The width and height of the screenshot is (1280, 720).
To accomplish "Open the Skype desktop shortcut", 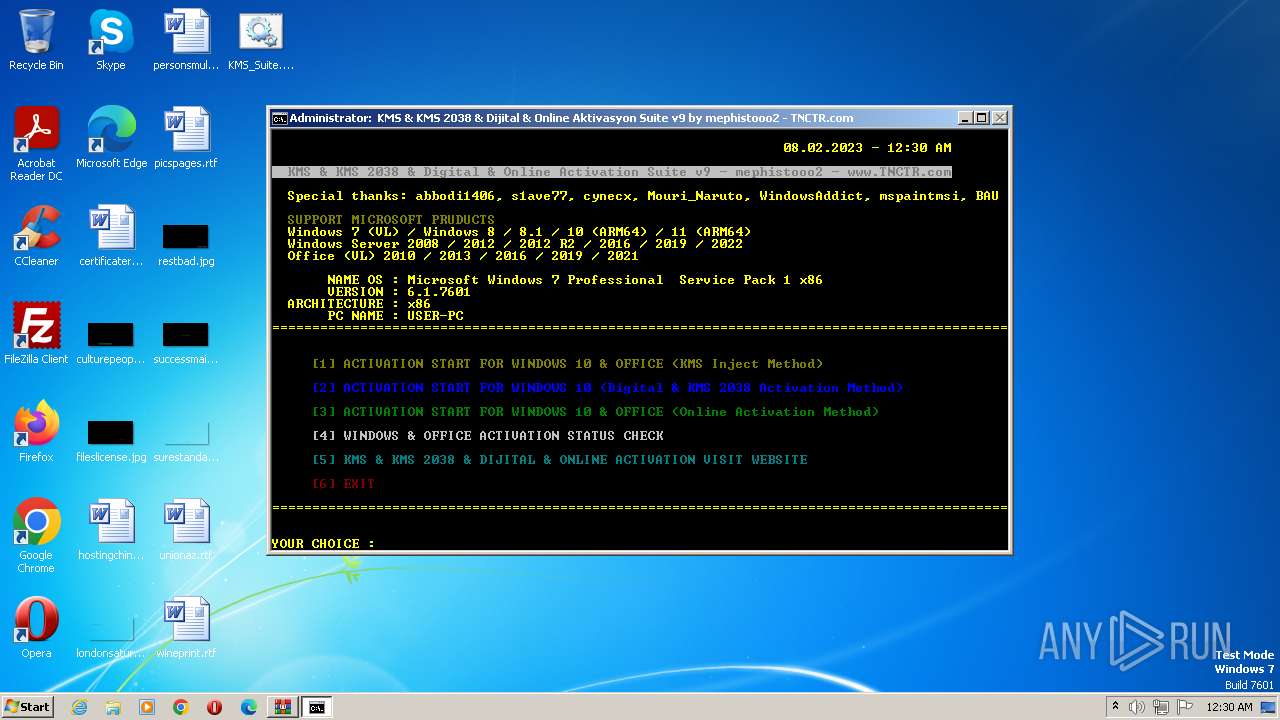I will [110, 40].
